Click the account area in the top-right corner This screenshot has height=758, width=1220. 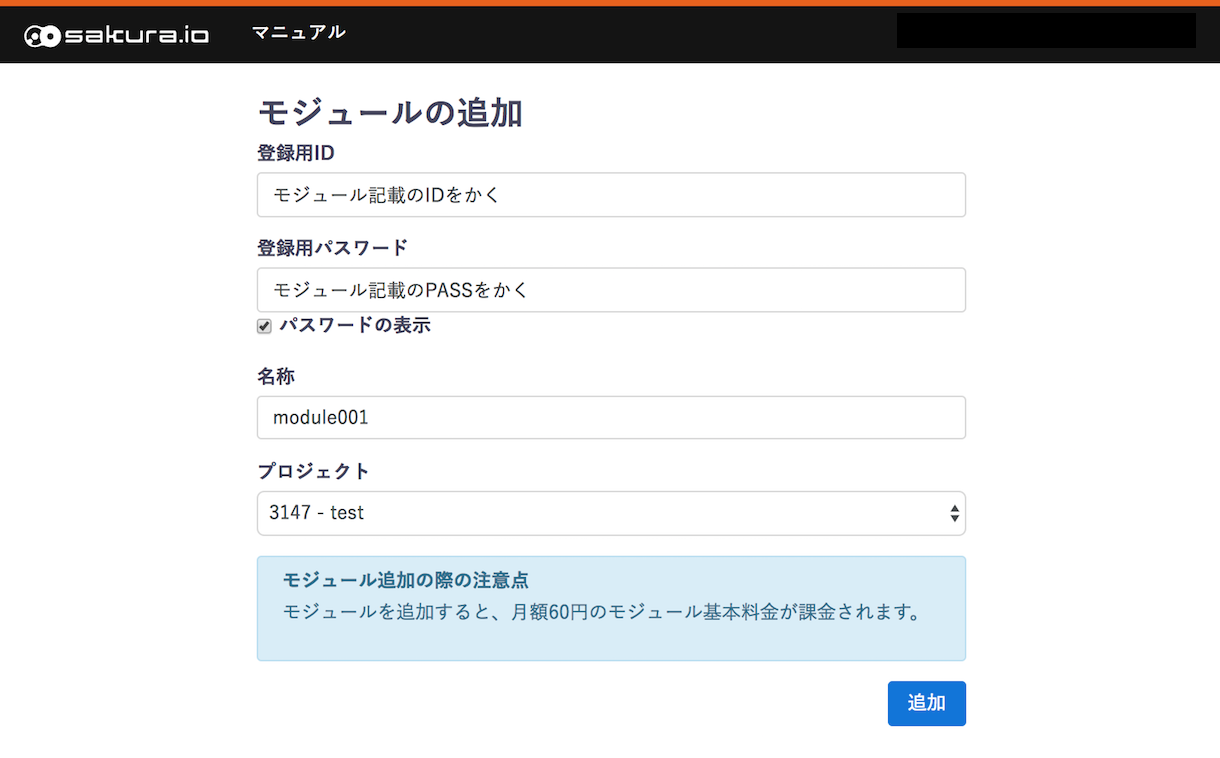tap(1045, 31)
